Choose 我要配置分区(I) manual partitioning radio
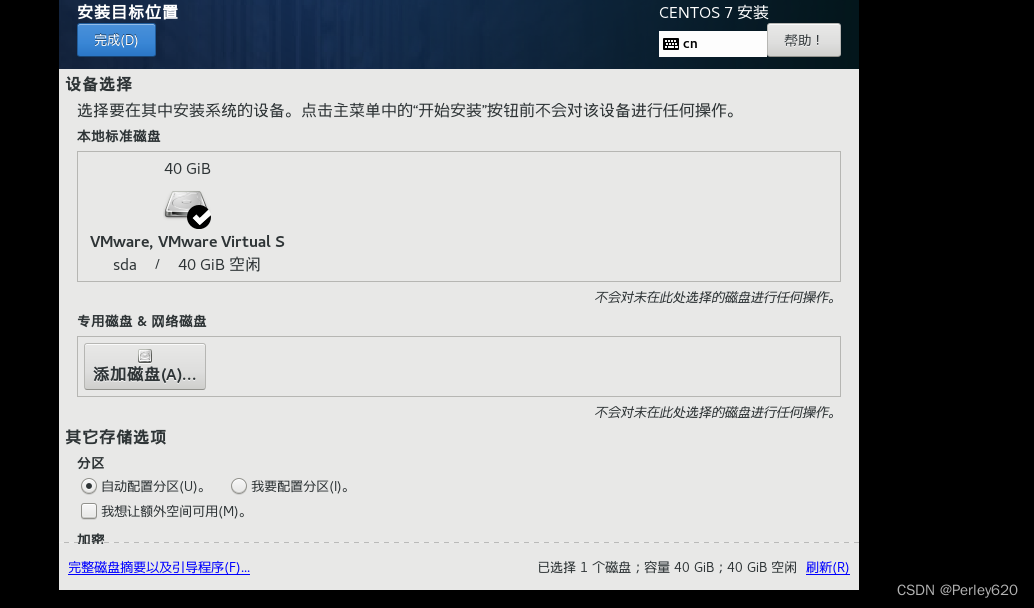Image resolution: width=1034 pixels, height=608 pixels. coord(239,486)
